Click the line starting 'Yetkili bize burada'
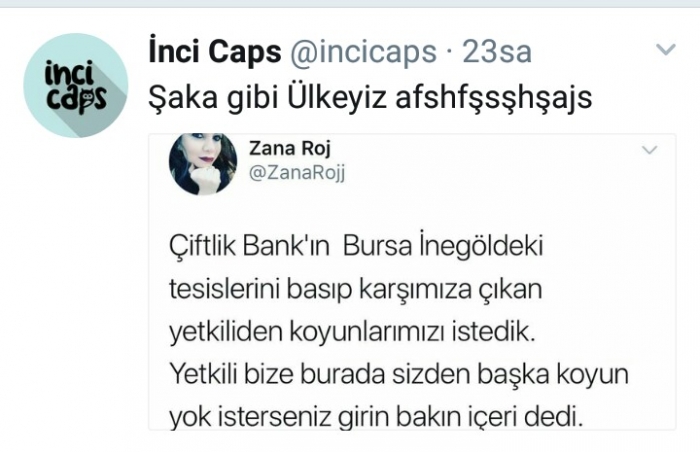This screenshot has height=452, width=700. tap(399, 374)
